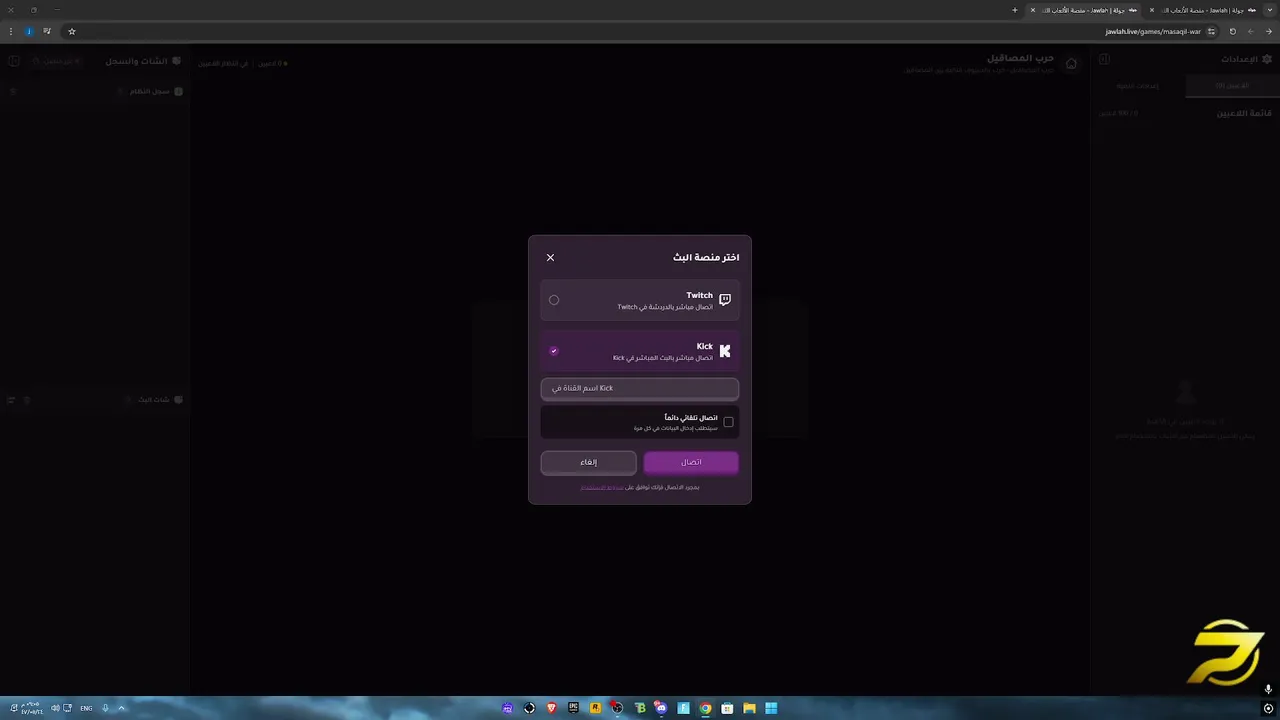Enable the always auto-connect checkbox
The height and width of the screenshot is (720, 1280).
[x=728, y=422]
